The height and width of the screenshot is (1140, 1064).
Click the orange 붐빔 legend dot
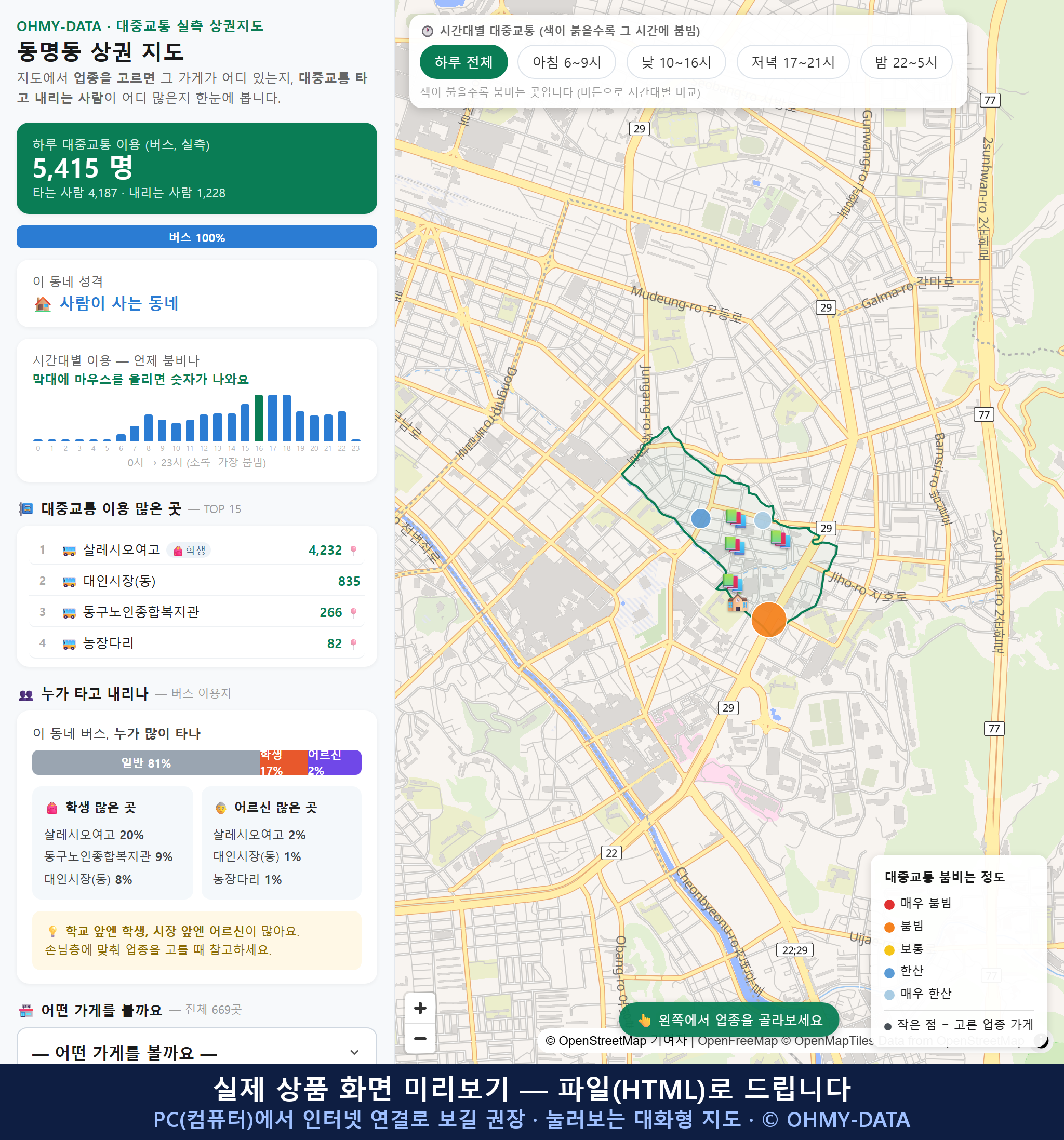889,927
